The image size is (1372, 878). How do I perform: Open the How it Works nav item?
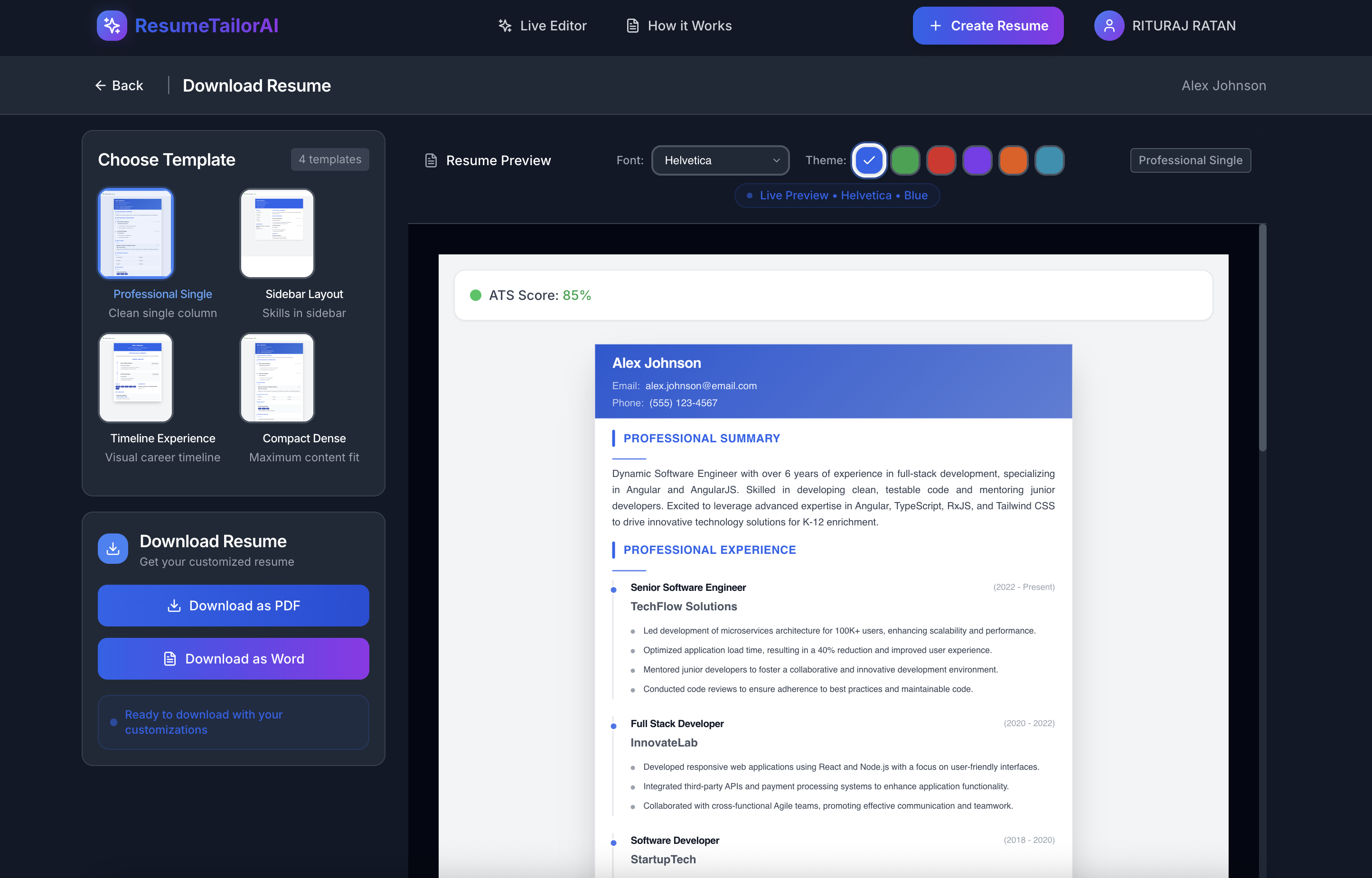(x=678, y=26)
